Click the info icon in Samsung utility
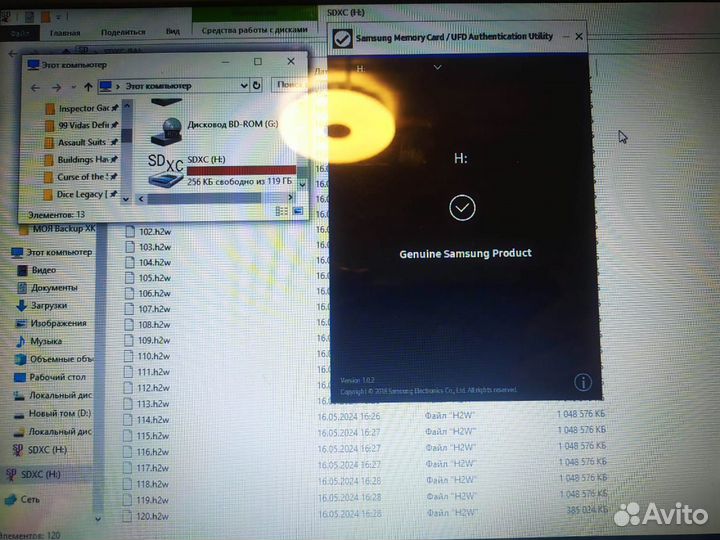The image size is (720, 540). pos(584,382)
